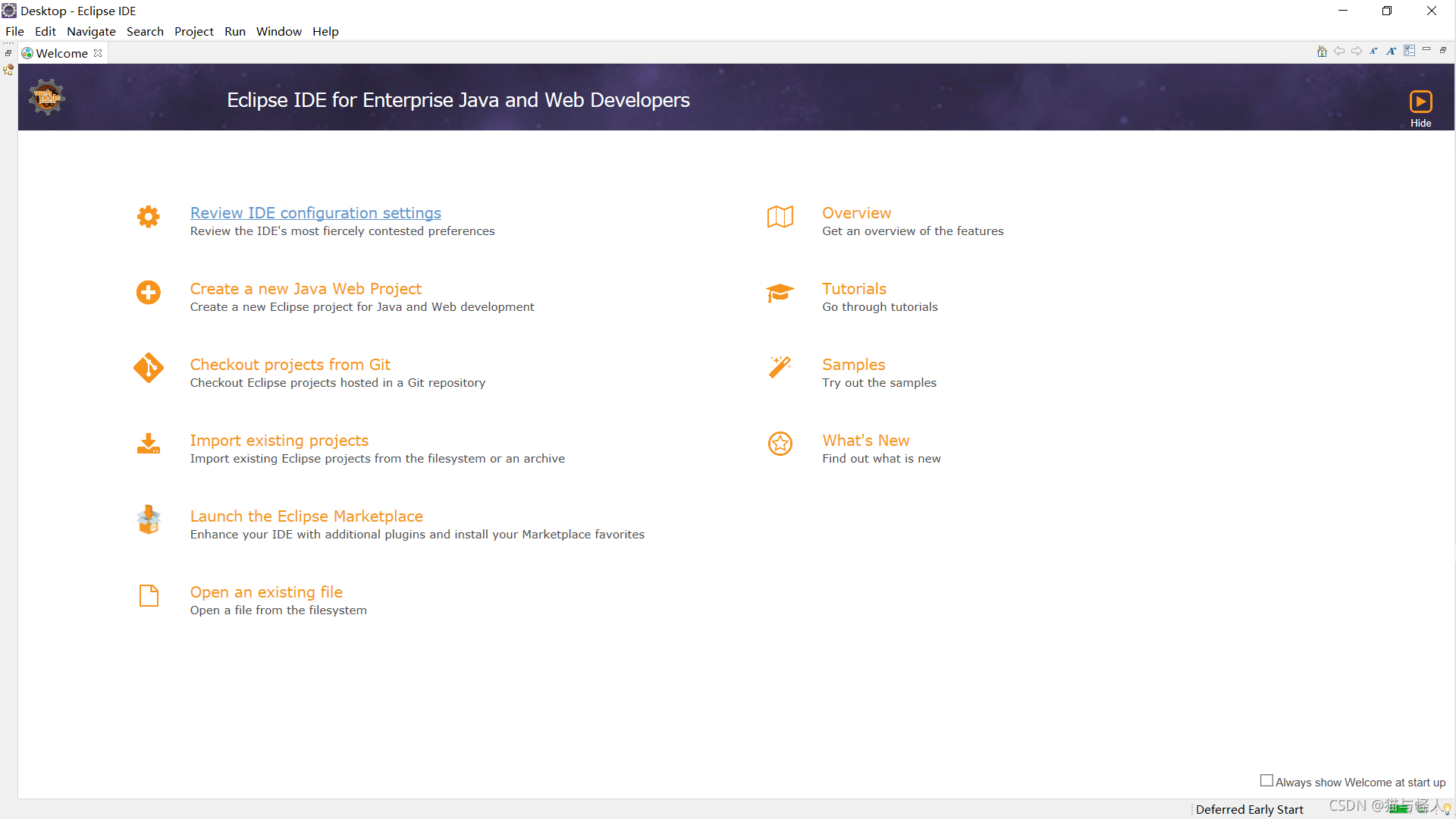Click the Samples magic wand icon
Screen dimensions: 1456x819
[x=780, y=367]
